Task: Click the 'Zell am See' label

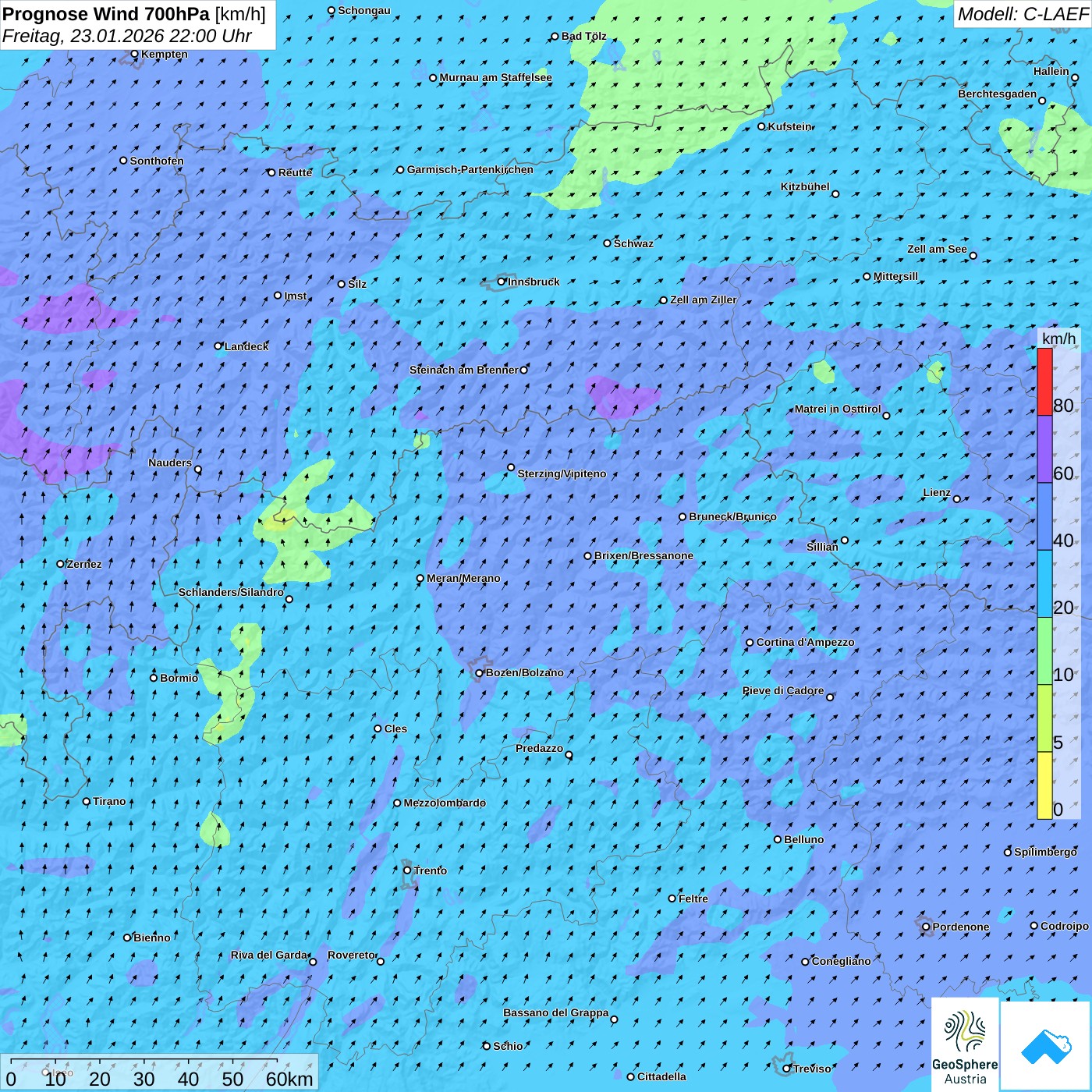Action: click(937, 249)
